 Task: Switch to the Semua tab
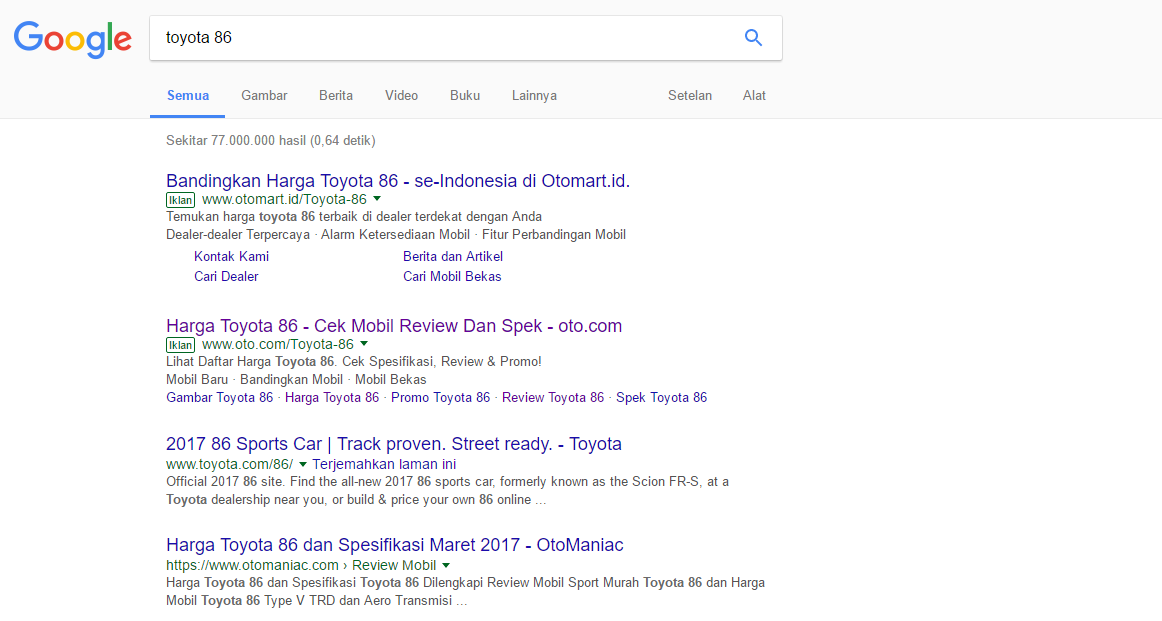187,96
